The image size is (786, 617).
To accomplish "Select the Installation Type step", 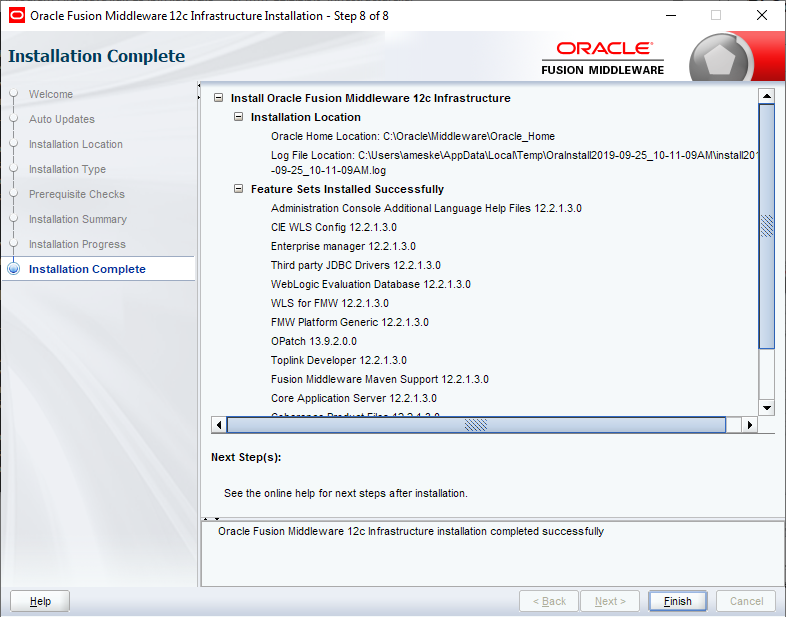I will pos(67,169).
